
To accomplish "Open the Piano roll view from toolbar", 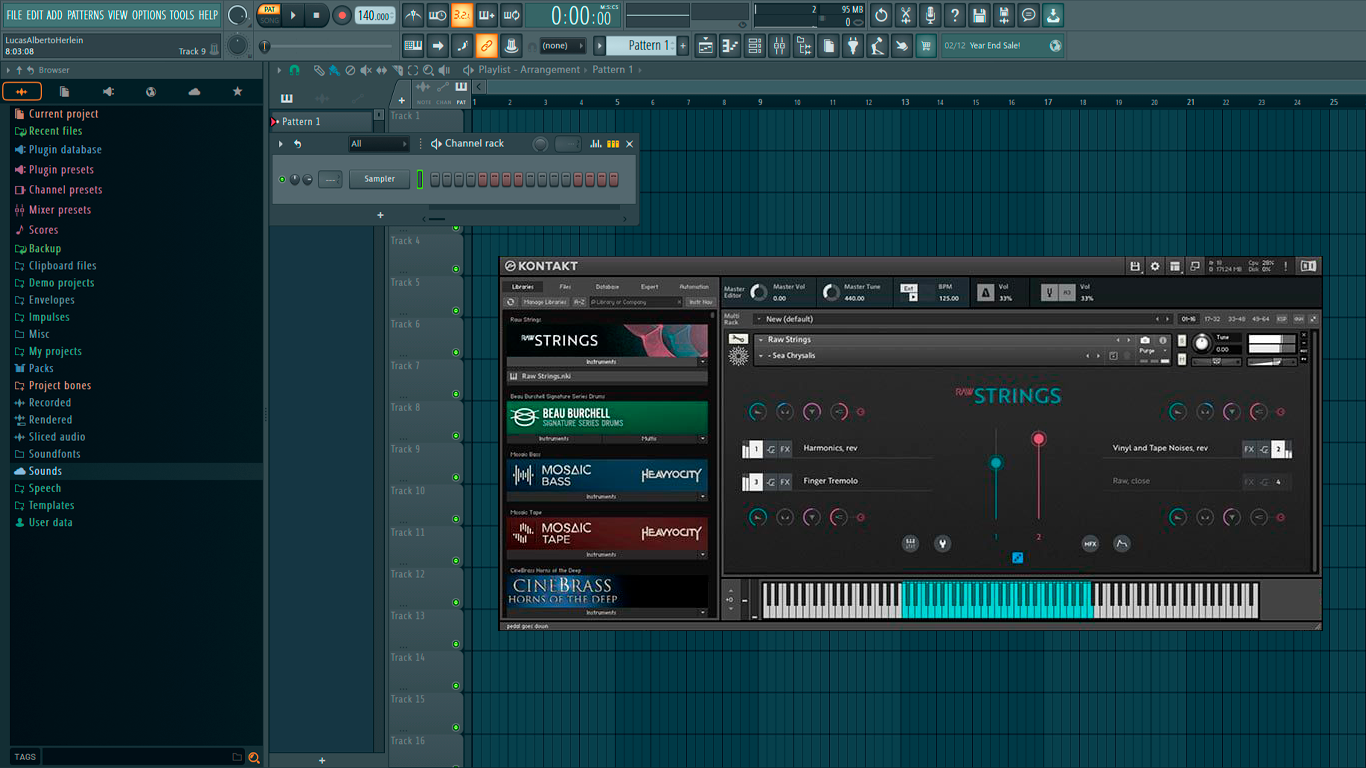I will click(x=730, y=46).
